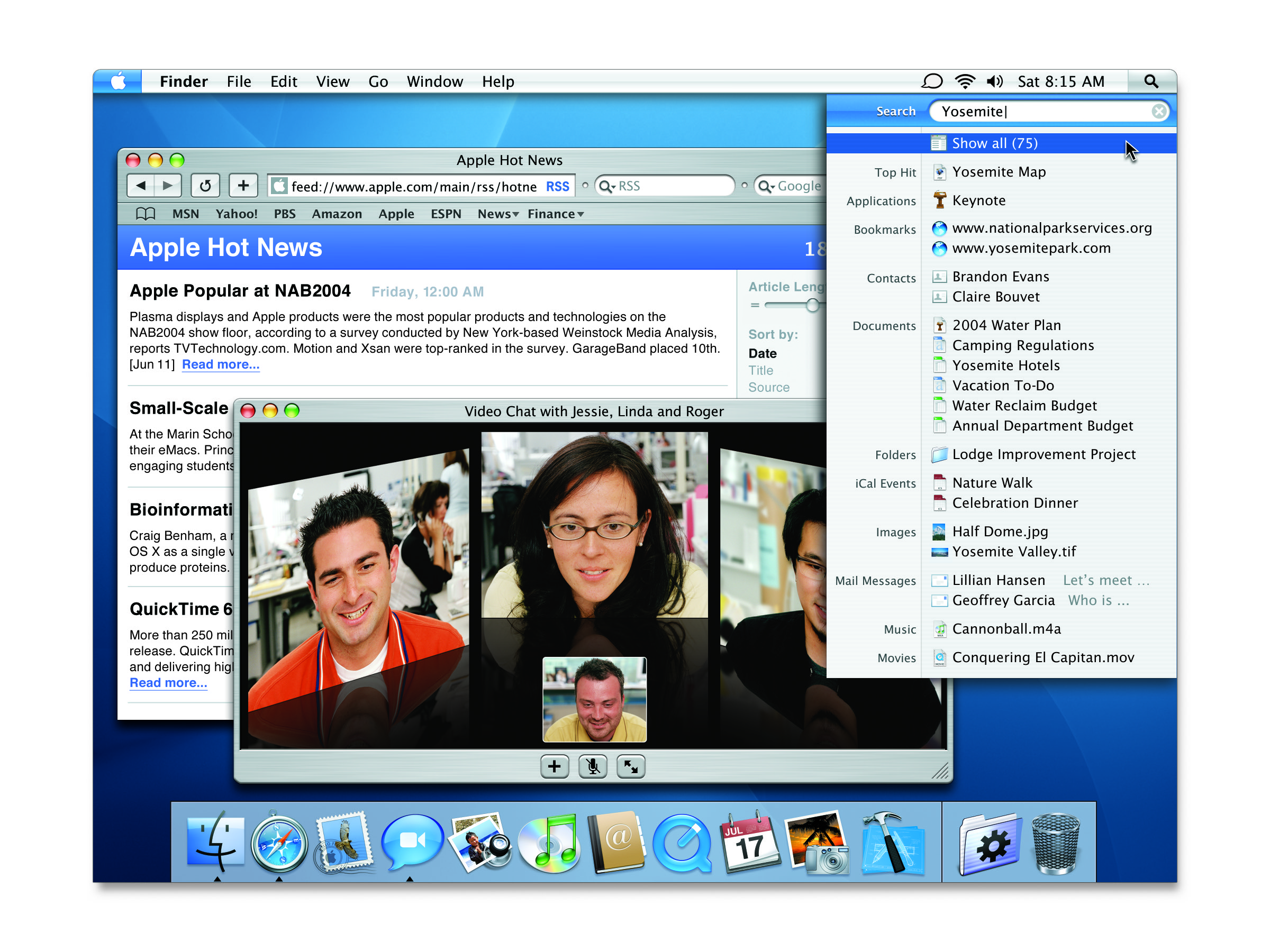Launch Xcode from the Dock
The image size is (1270, 952).
click(x=892, y=843)
